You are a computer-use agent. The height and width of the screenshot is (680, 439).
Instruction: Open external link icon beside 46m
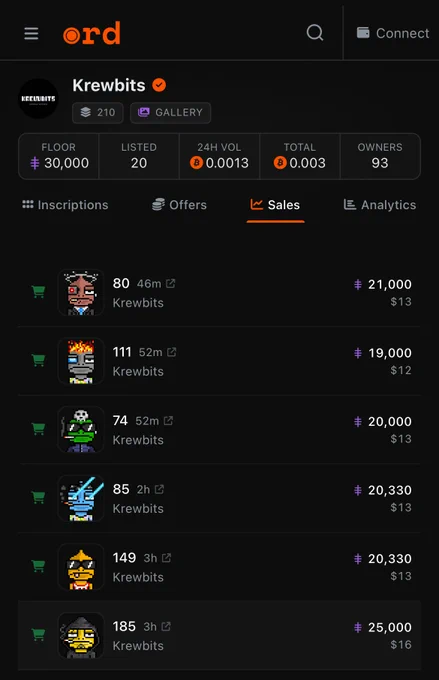click(x=170, y=284)
